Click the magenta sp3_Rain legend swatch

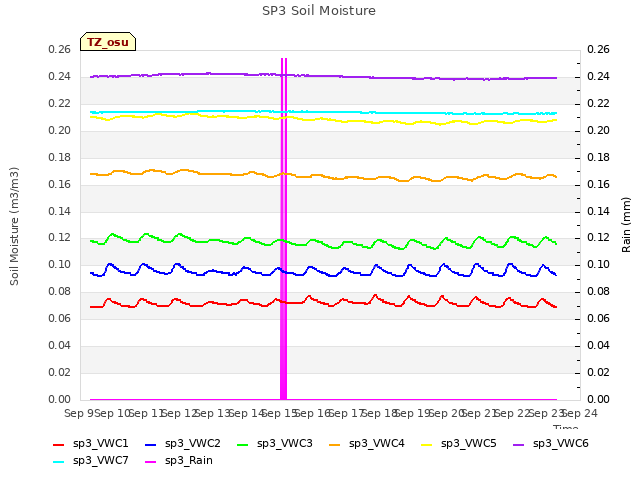click(151, 462)
